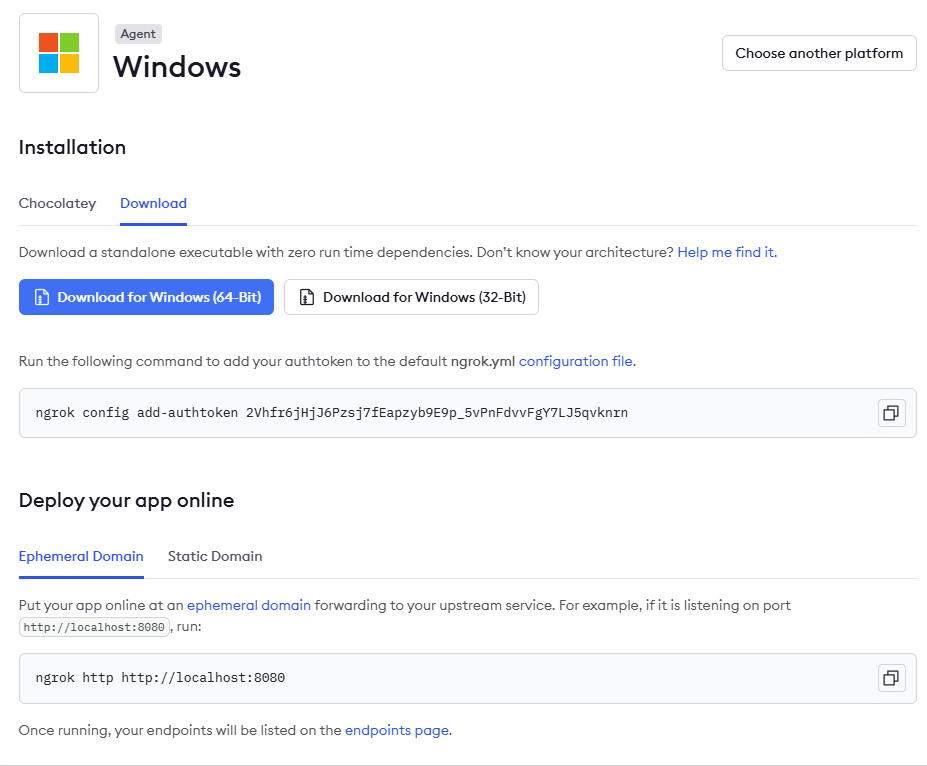Screen dimensions: 927x766
Task: Copy the add-authtoken command
Action: click(891, 413)
